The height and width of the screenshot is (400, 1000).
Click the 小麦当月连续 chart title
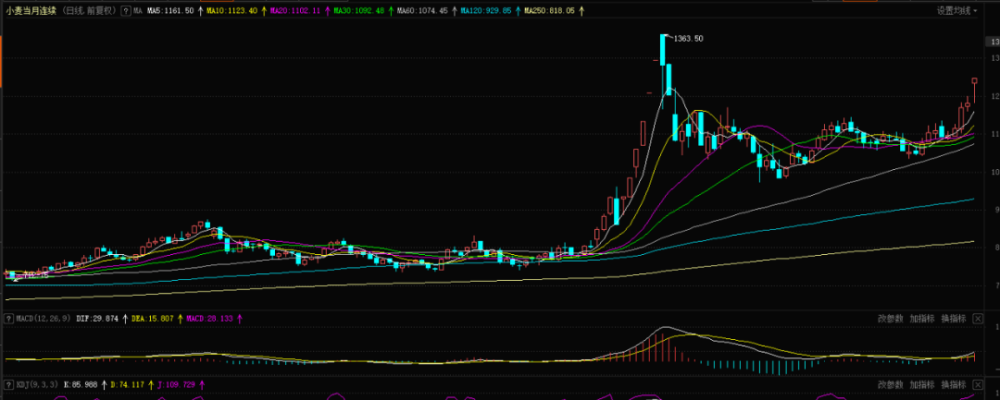point(31,11)
